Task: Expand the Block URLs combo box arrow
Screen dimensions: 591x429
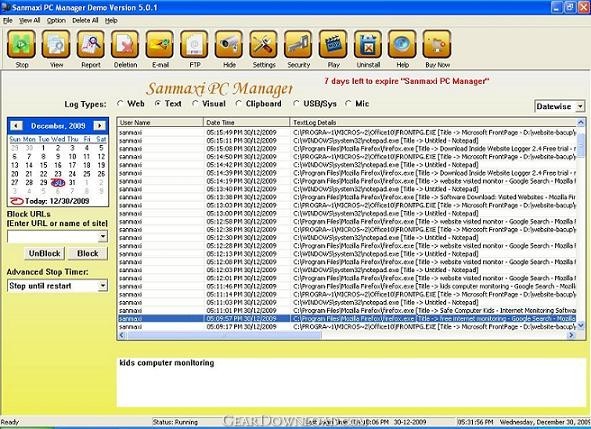Action: point(103,236)
